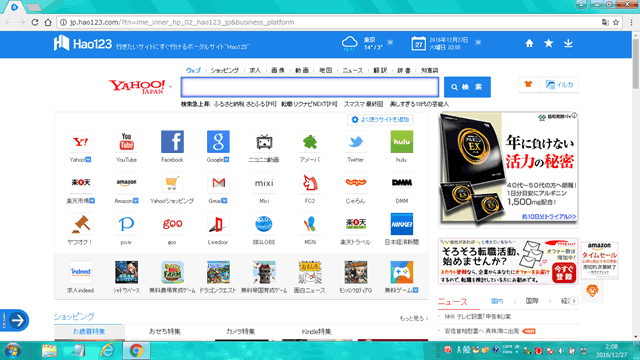This screenshot has width=640, height=360.
Task: Open the DMM icon
Action: (402, 183)
